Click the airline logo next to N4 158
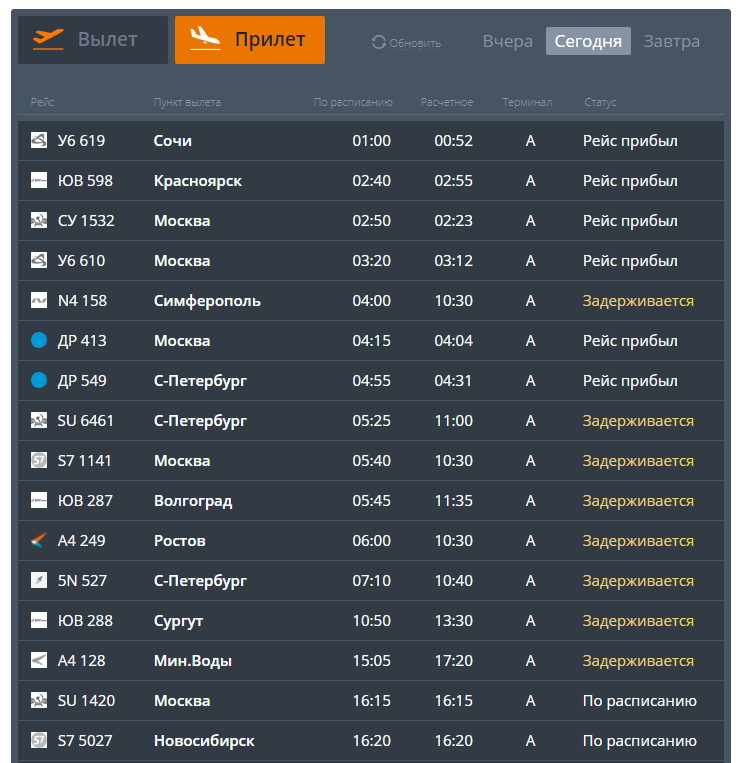Screen dimensions: 742x763 click(x=39, y=301)
